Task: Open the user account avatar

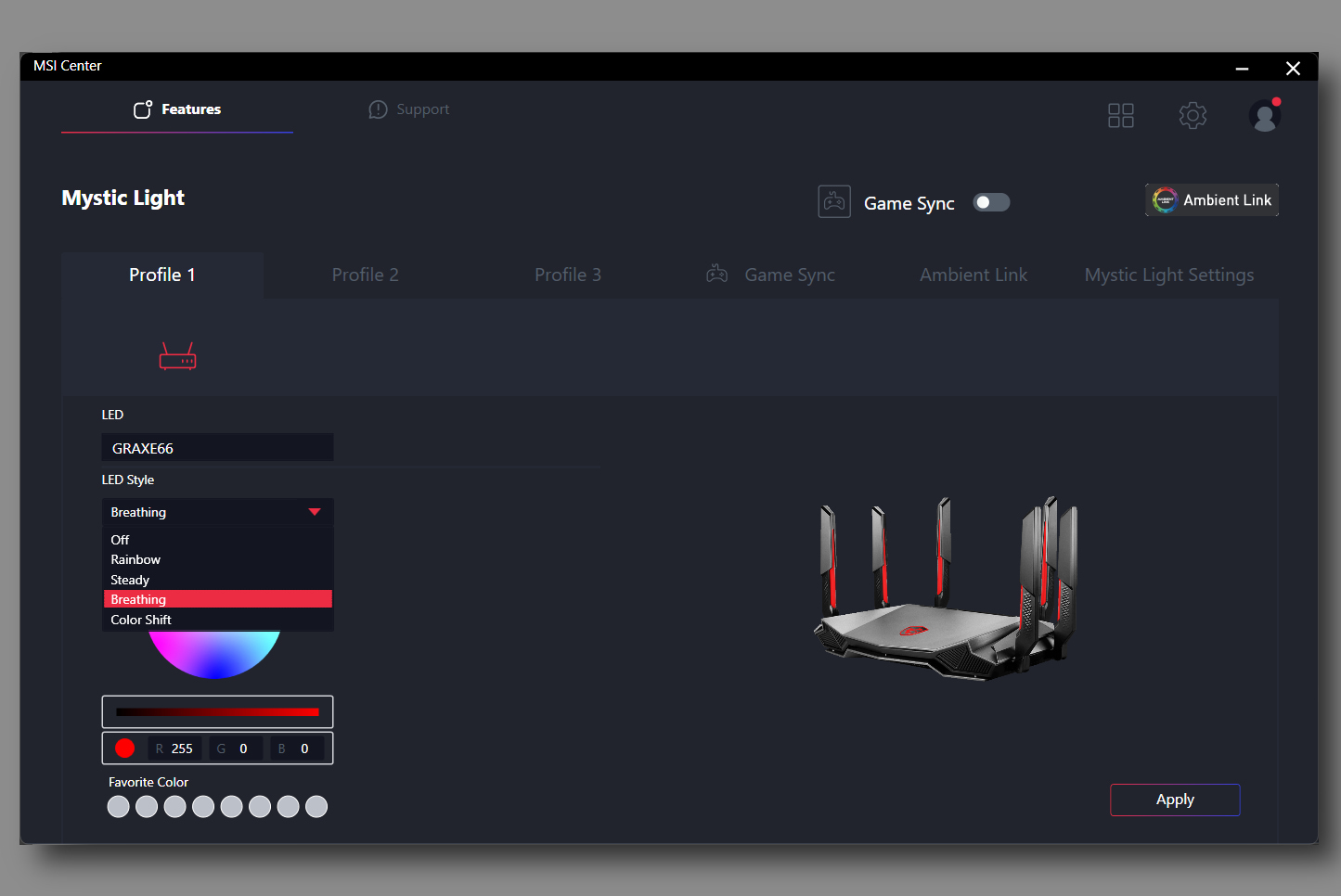Action: (1264, 115)
